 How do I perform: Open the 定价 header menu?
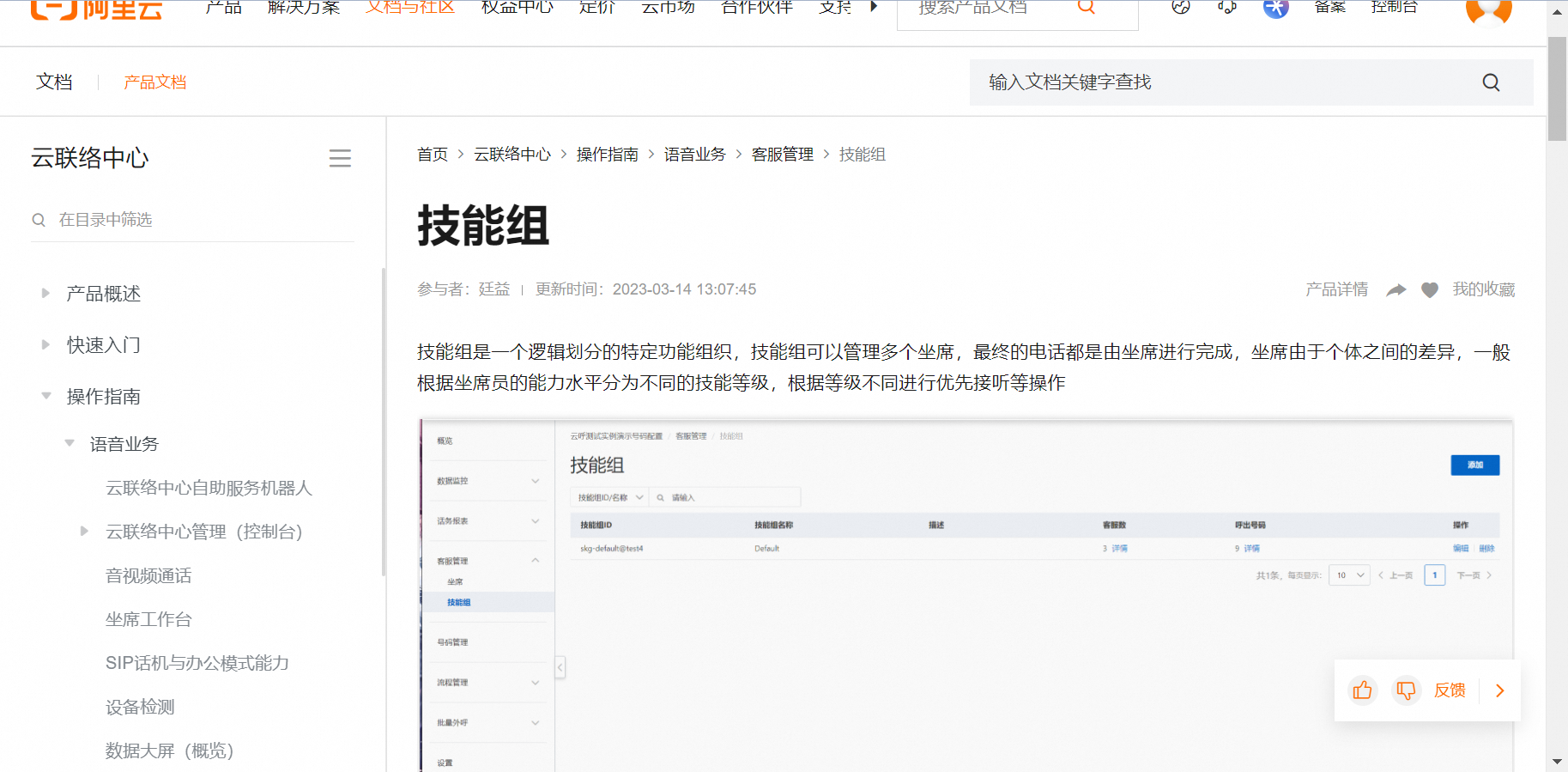click(x=597, y=7)
